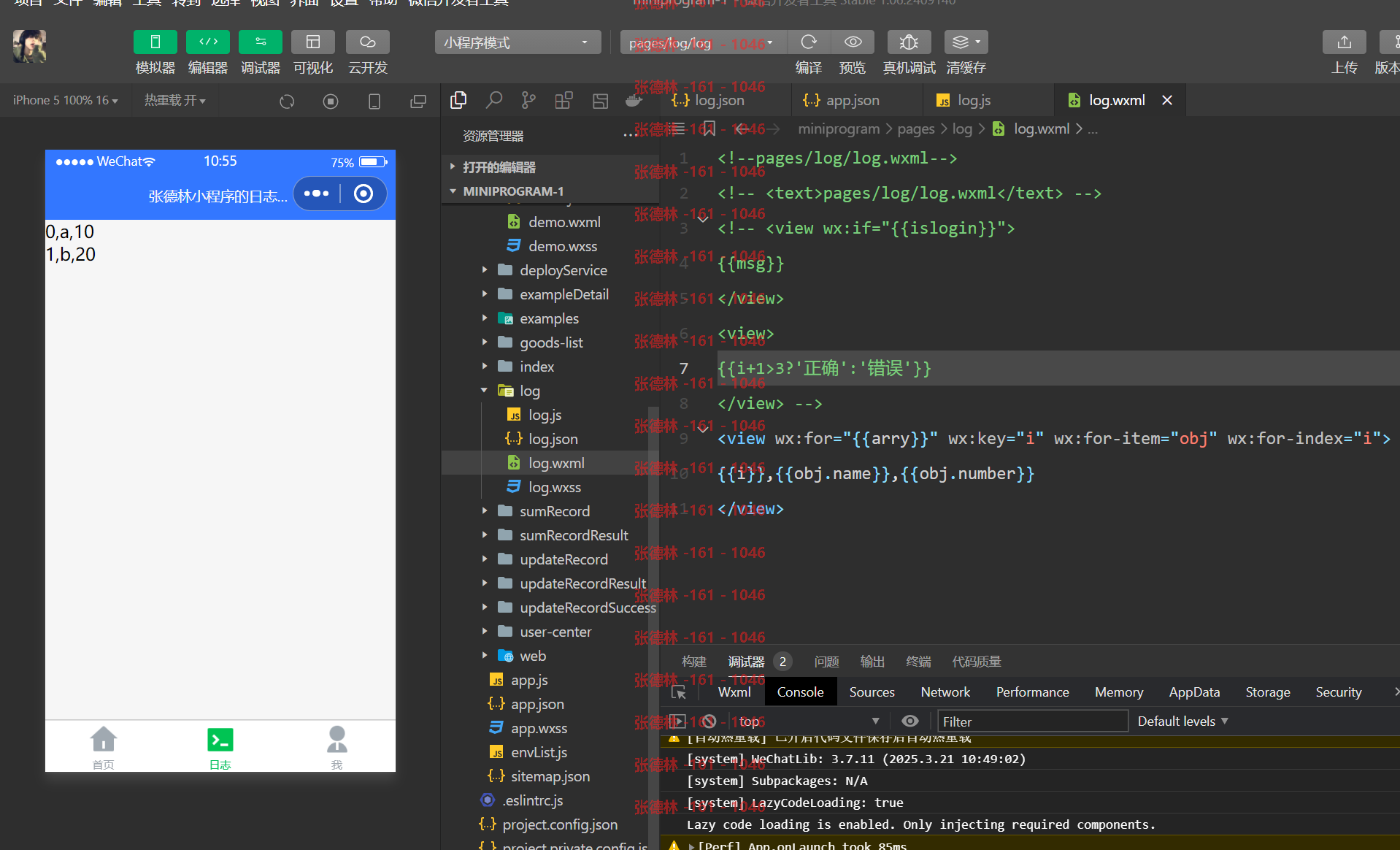
Task: Click the element inspector arrow icon
Action: tap(679, 692)
